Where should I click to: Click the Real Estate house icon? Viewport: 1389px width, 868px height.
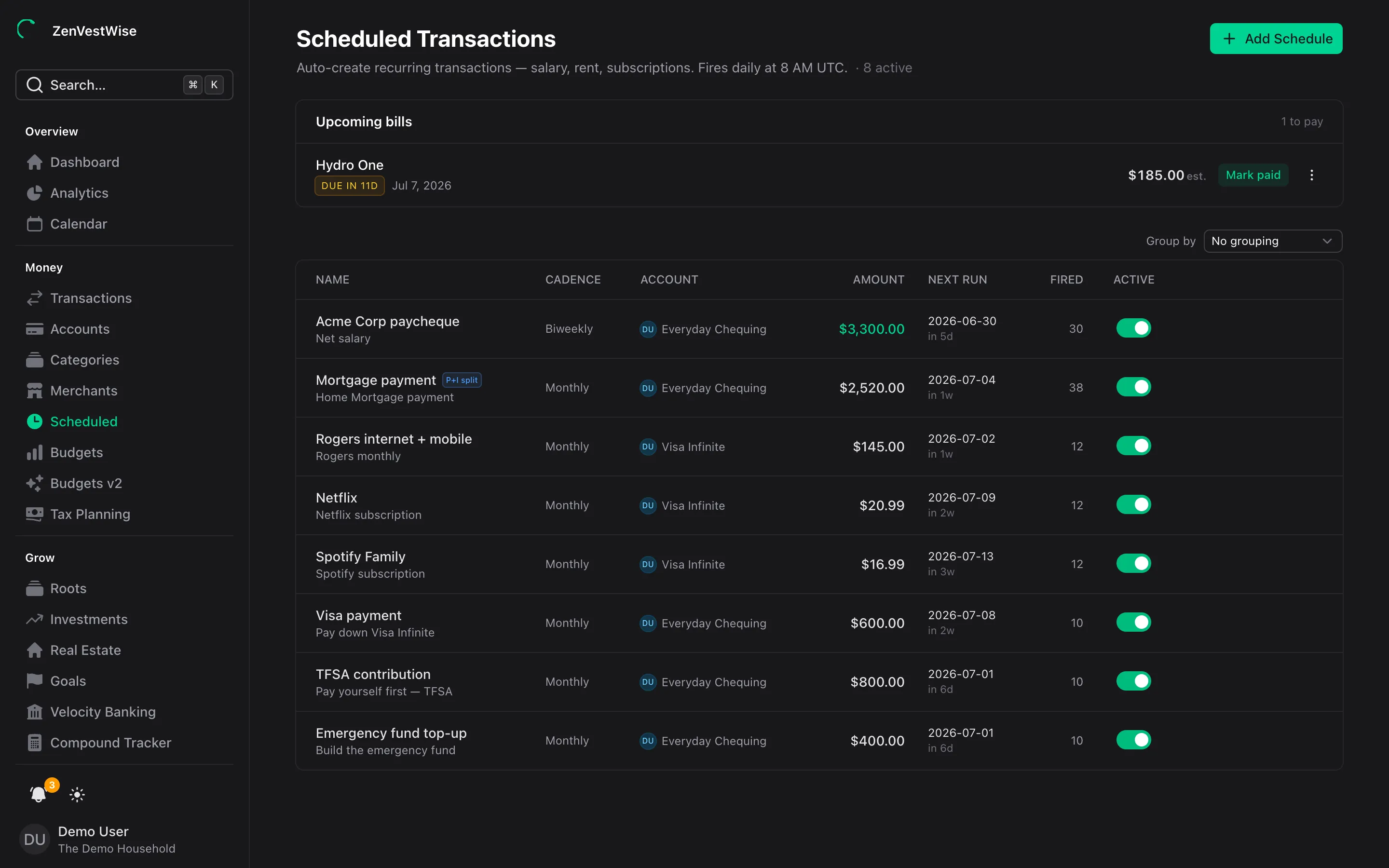34,651
